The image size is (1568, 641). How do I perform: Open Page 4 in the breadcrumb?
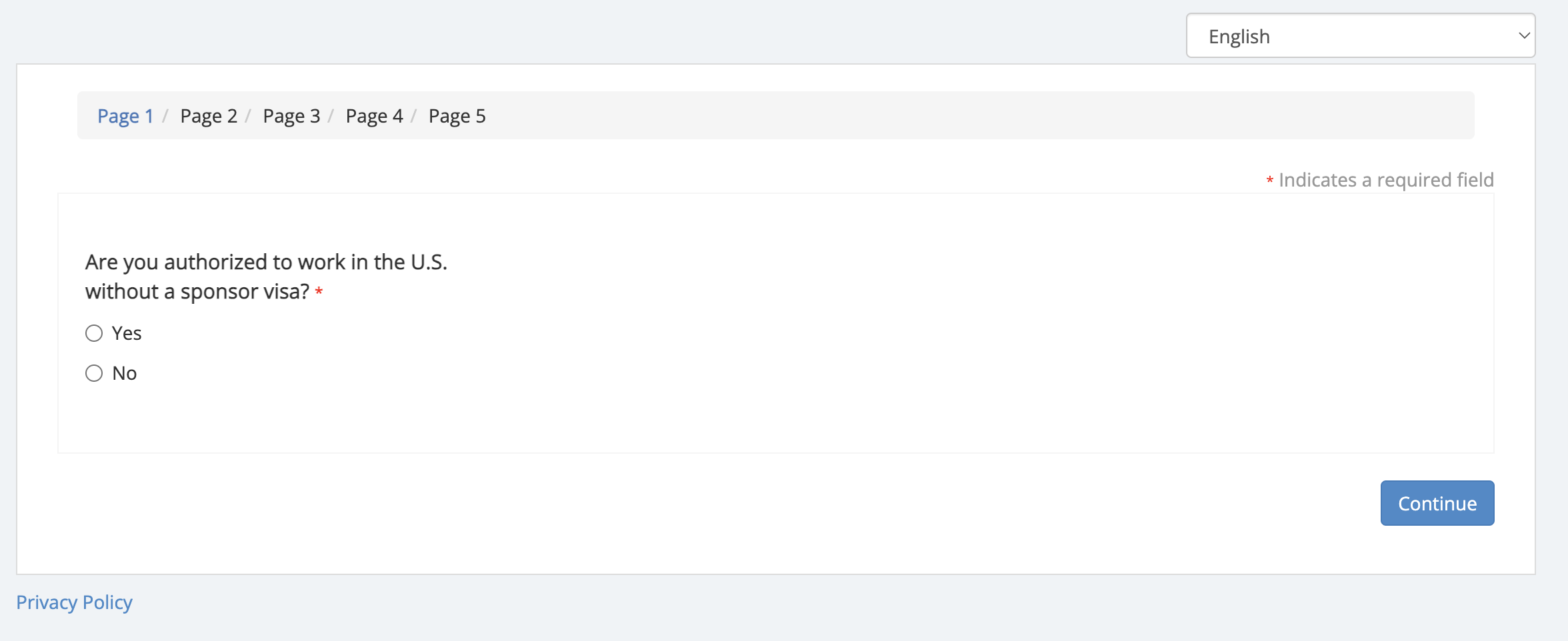point(374,116)
